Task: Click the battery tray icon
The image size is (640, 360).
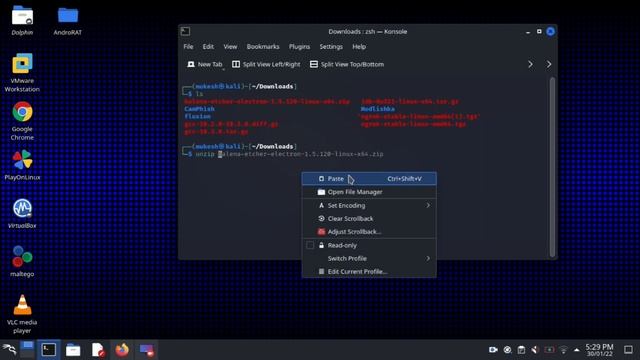Action: (x=549, y=350)
